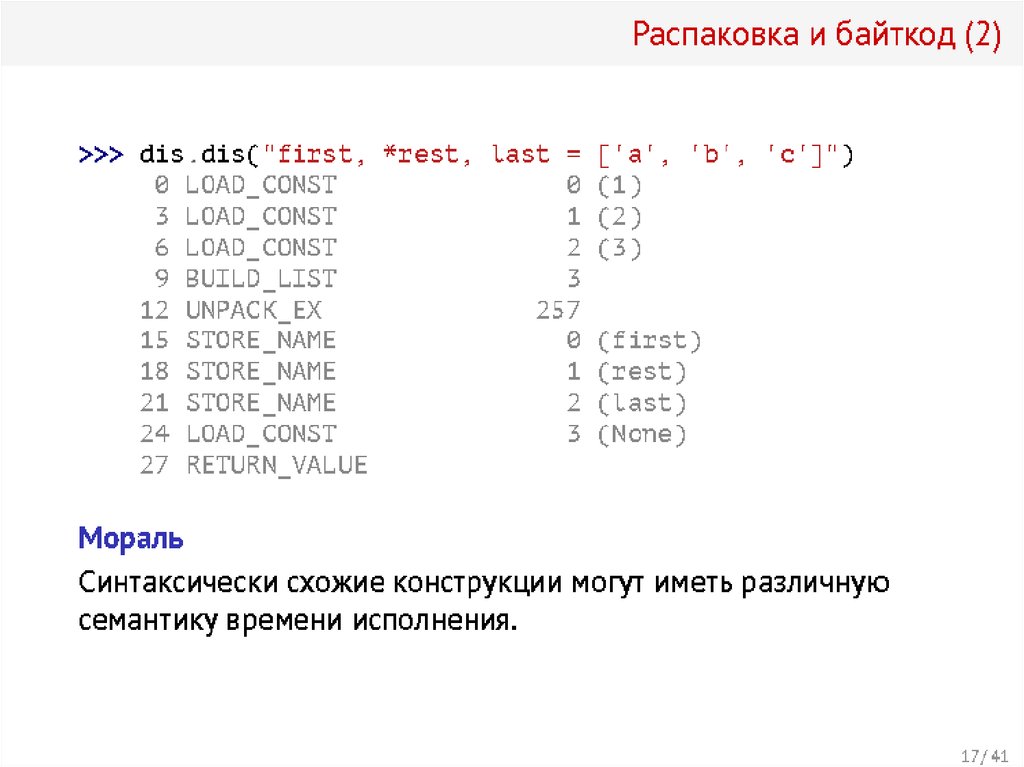Click the 'BUILD_LIST' instruction

click(261, 279)
